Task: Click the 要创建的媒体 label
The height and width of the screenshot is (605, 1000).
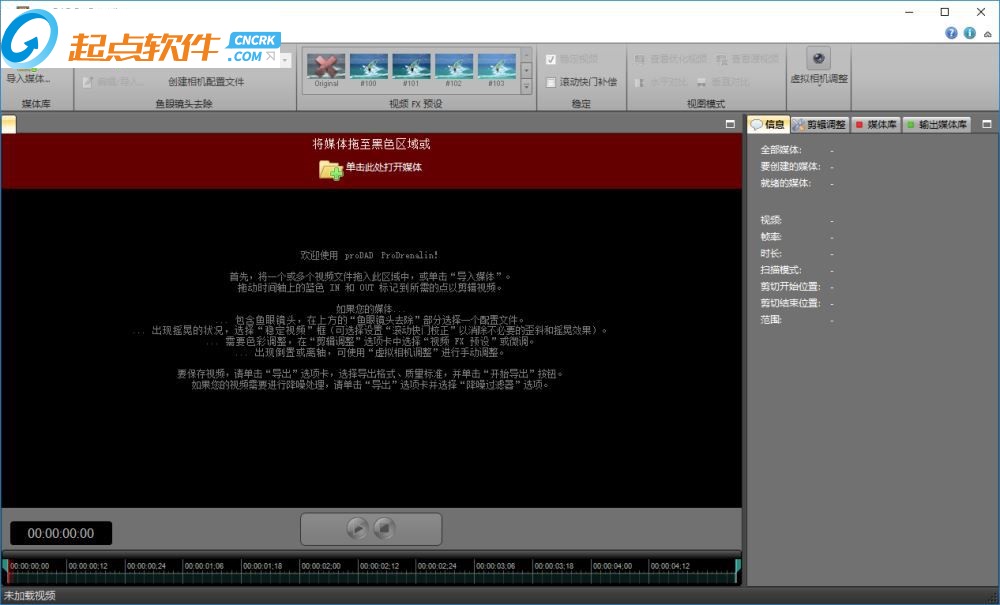Action: (790, 166)
